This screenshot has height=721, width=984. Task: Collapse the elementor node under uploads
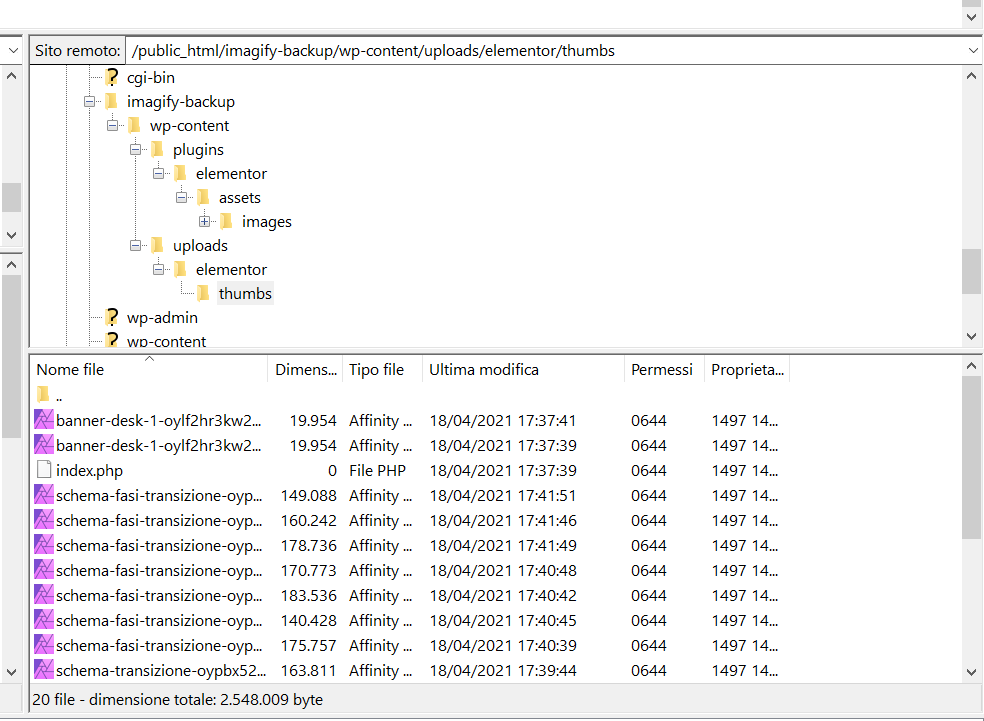(x=159, y=269)
